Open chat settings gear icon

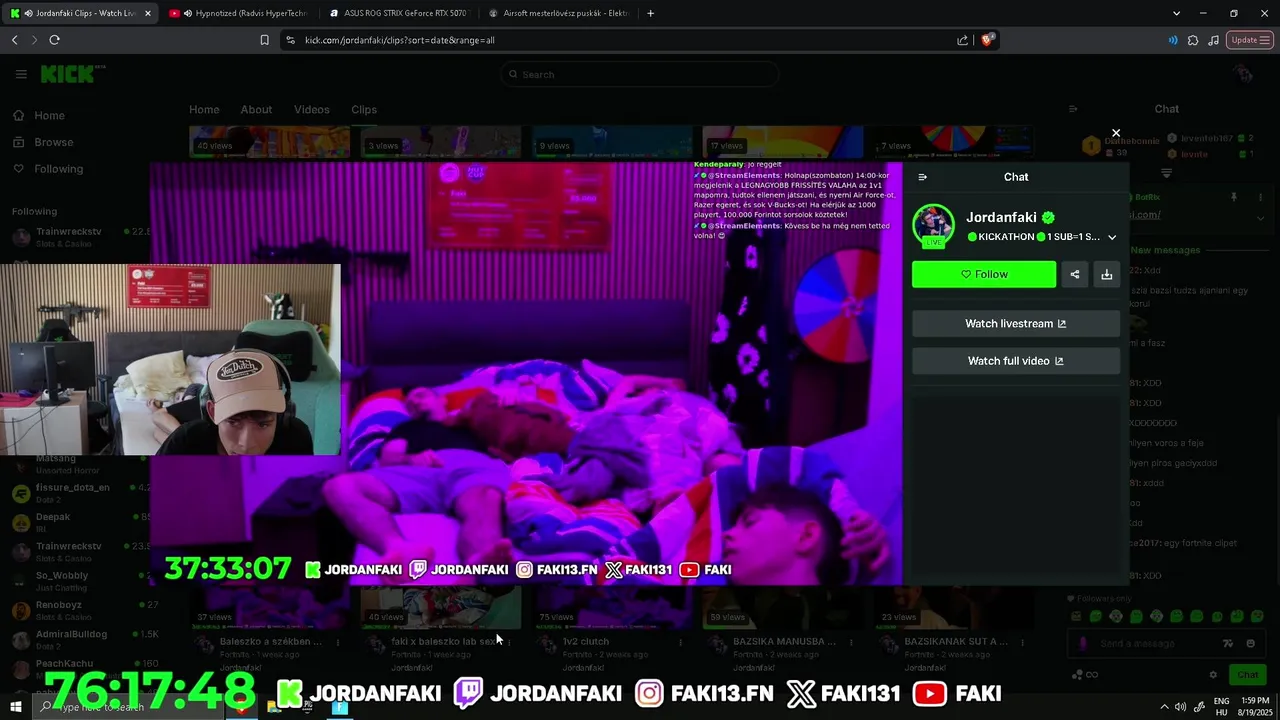point(1213,675)
